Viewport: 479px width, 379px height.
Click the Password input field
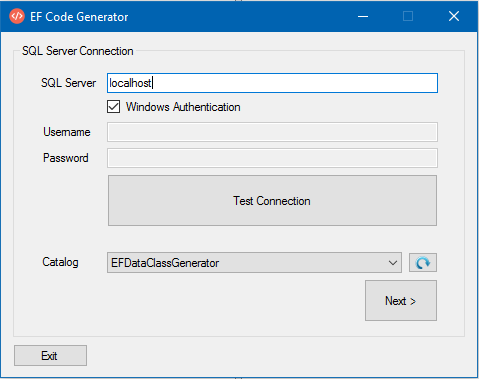click(x=272, y=158)
